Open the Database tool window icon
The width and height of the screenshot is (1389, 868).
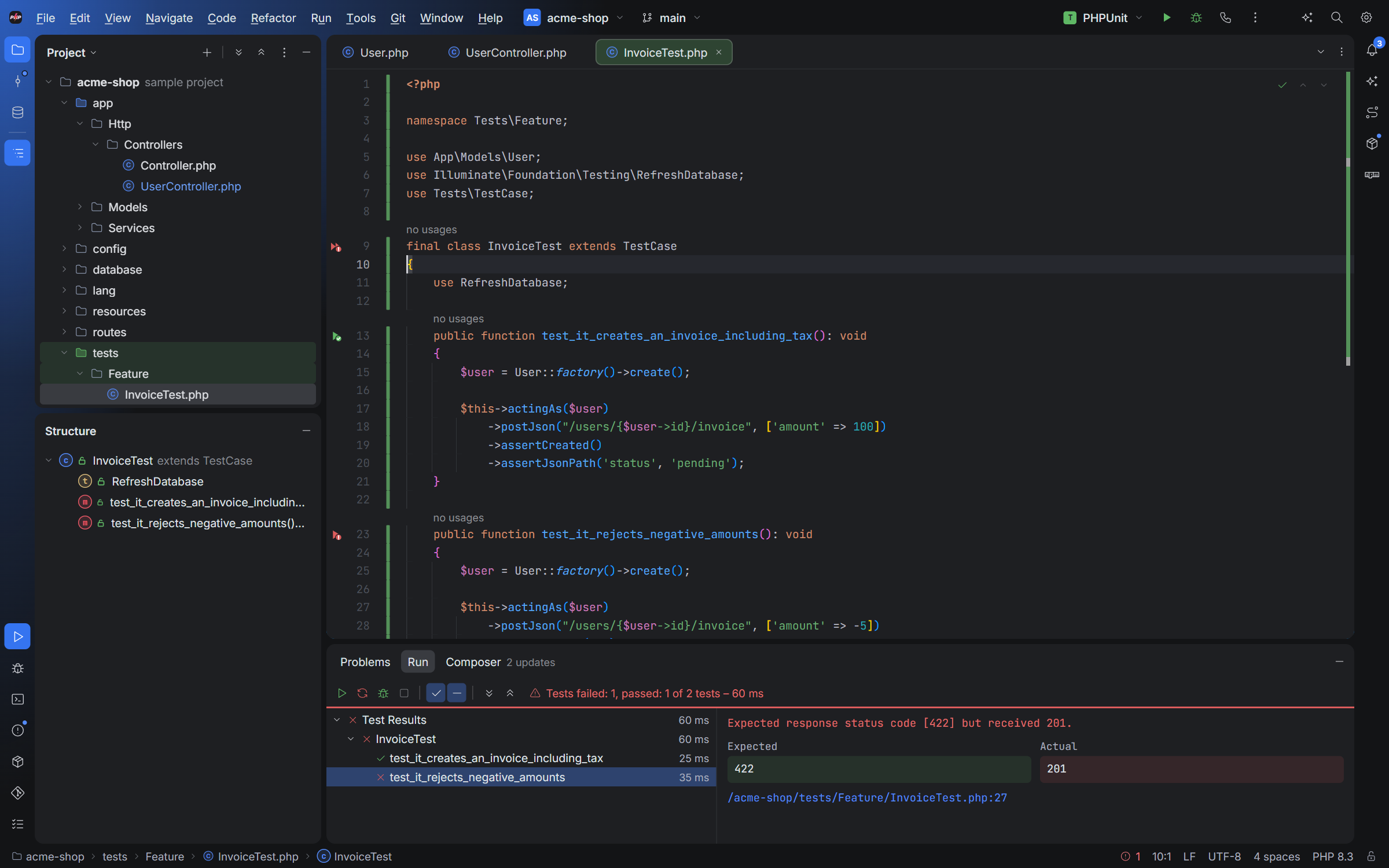17,112
